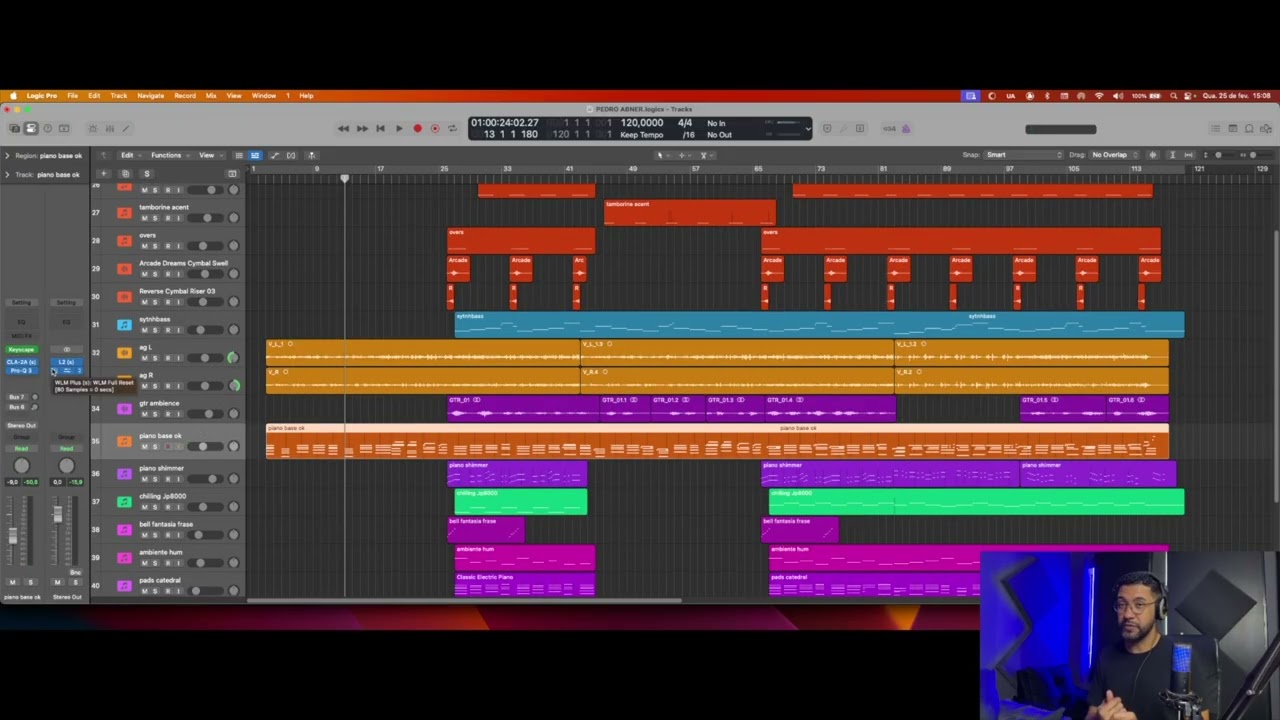Solo the sytnhbass track

[x=155, y=330]
